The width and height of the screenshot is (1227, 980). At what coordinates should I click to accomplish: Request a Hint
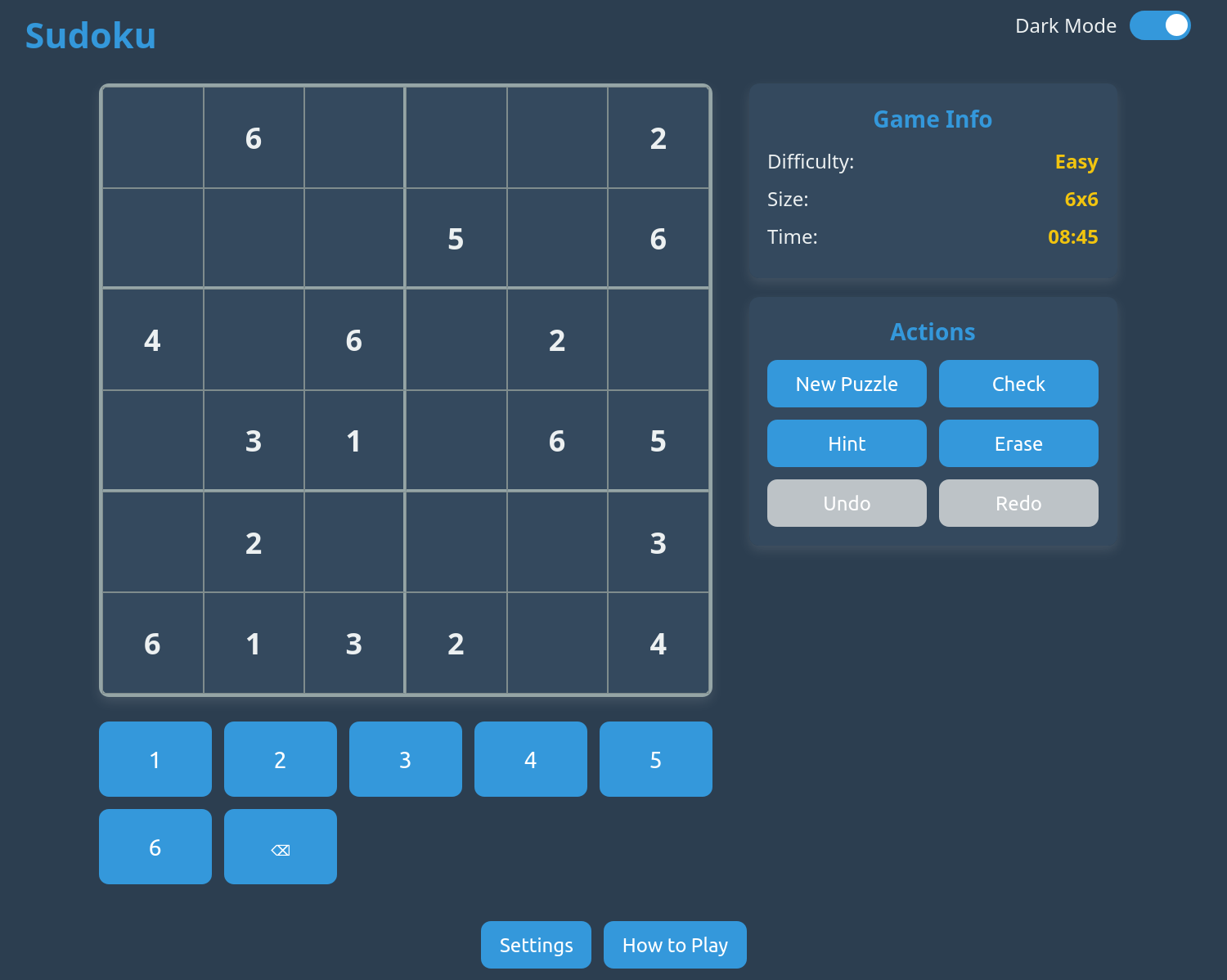pos(847,443)
